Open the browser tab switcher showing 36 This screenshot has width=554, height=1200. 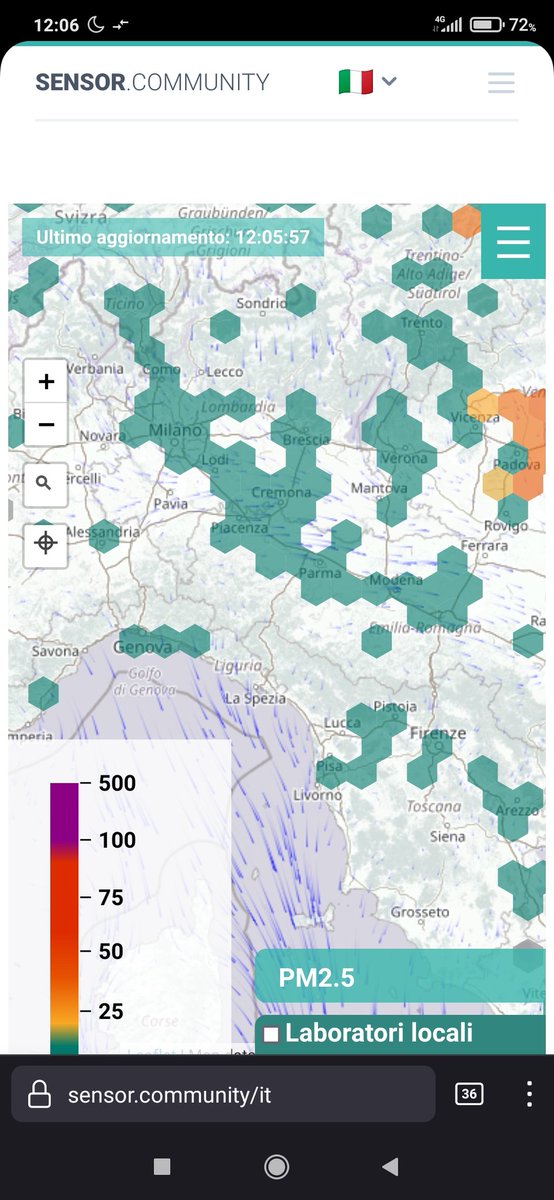coord(468,1094)
